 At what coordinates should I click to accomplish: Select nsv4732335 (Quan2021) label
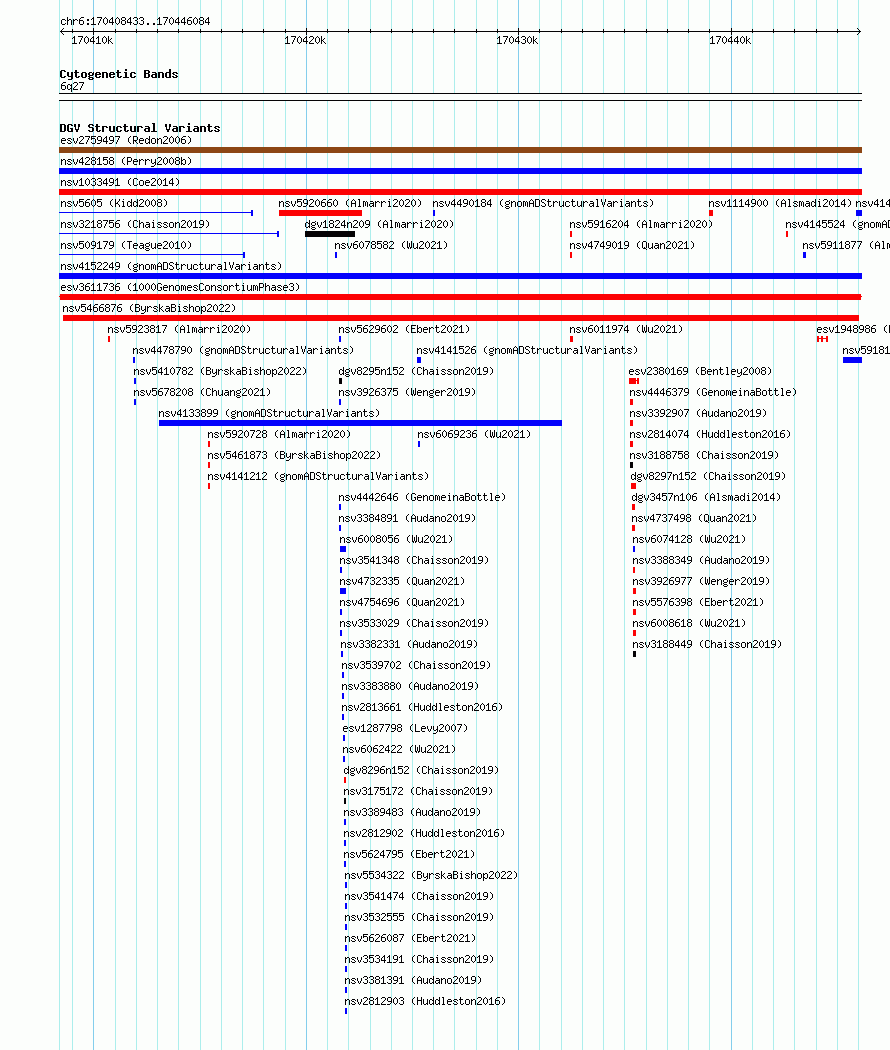tap(402, 581)
